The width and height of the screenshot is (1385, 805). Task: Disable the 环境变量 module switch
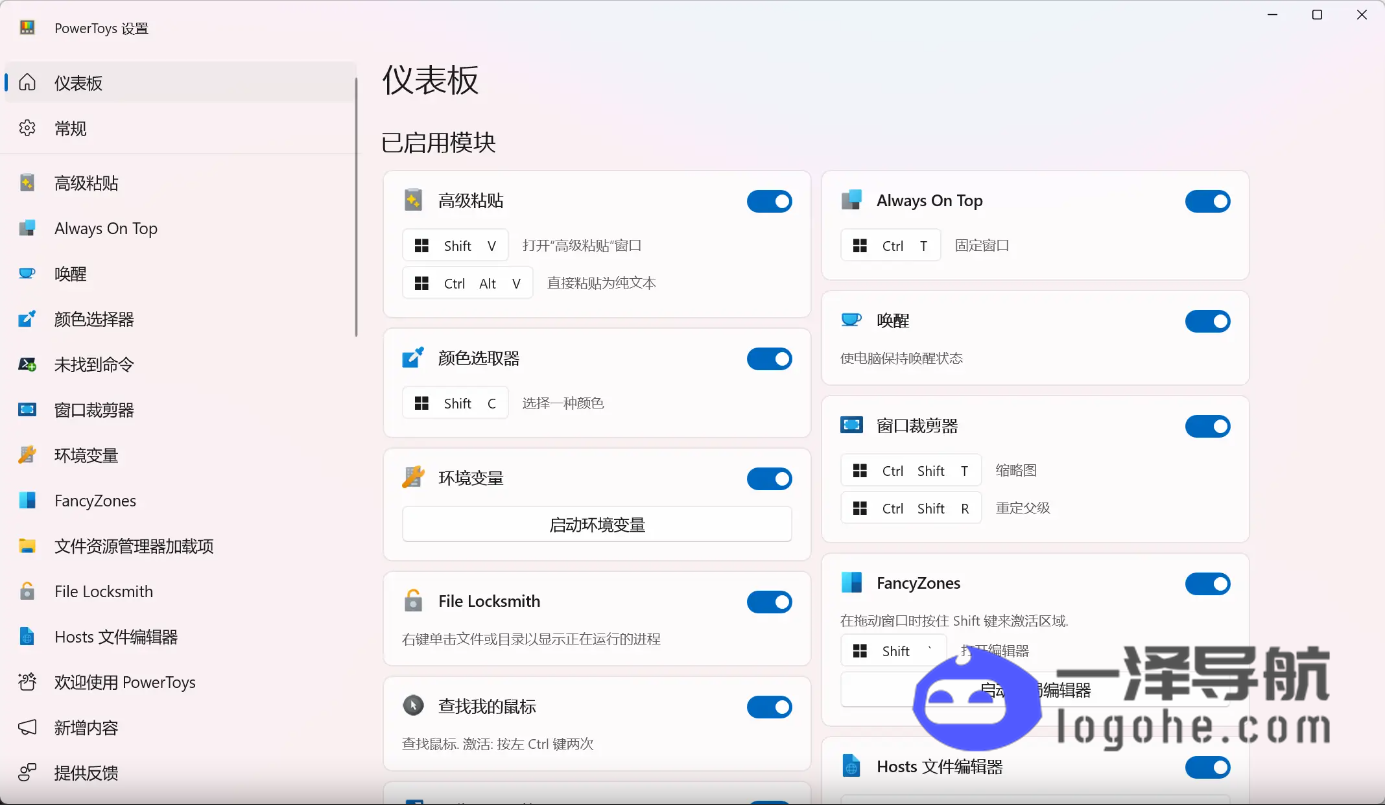(770, 479)
